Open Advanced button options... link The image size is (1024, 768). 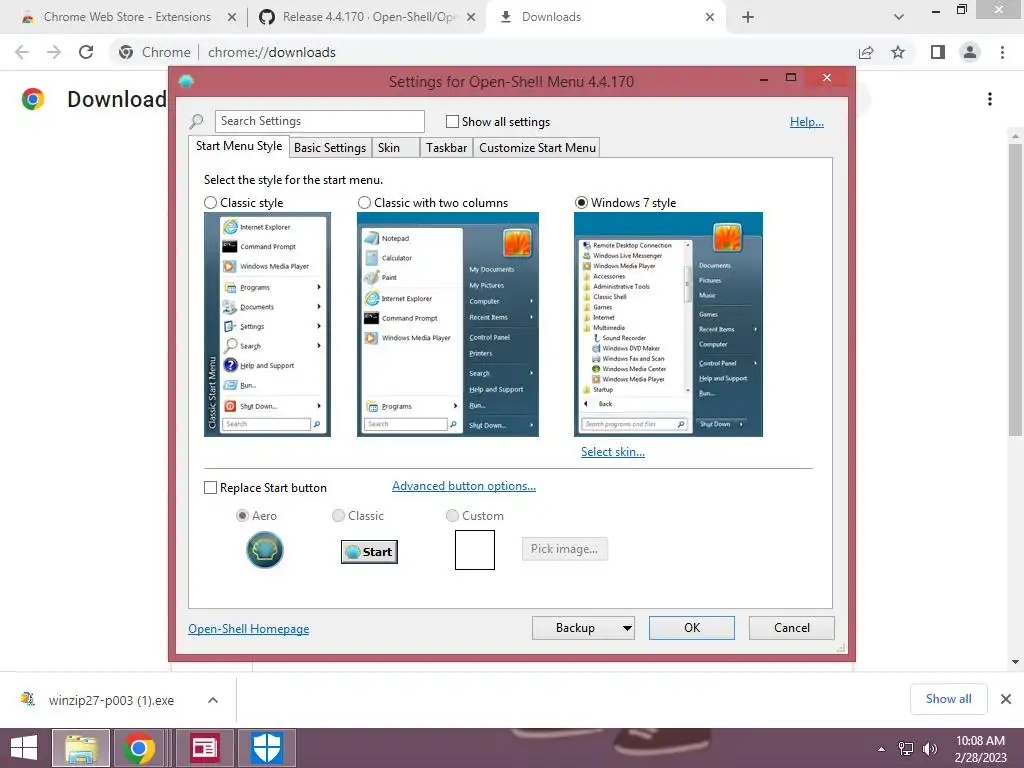click(x=464, y=486)
